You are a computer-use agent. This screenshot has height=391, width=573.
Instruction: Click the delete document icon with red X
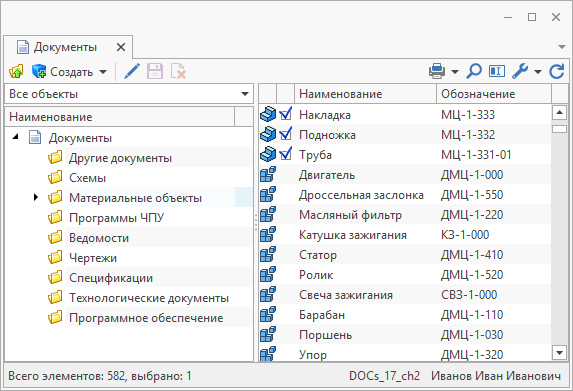click(178, 71)
